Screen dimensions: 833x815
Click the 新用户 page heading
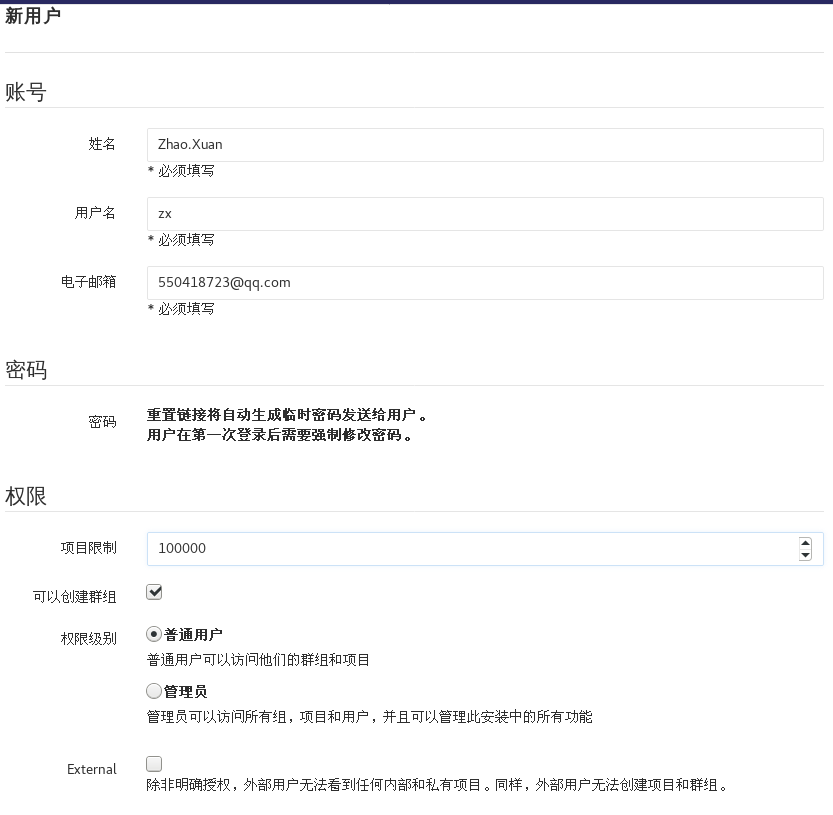tap(32, 16)
